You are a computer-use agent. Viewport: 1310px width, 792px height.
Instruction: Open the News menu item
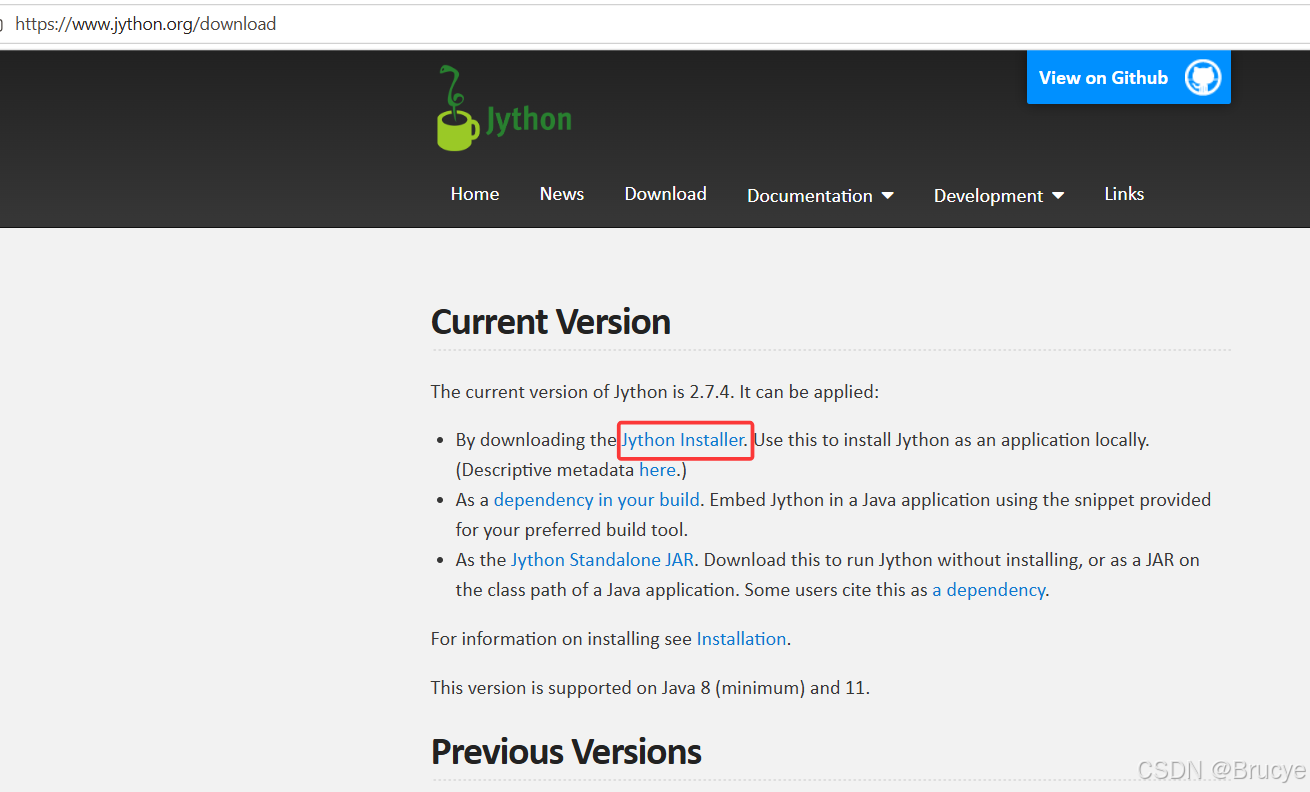point(562,194)
